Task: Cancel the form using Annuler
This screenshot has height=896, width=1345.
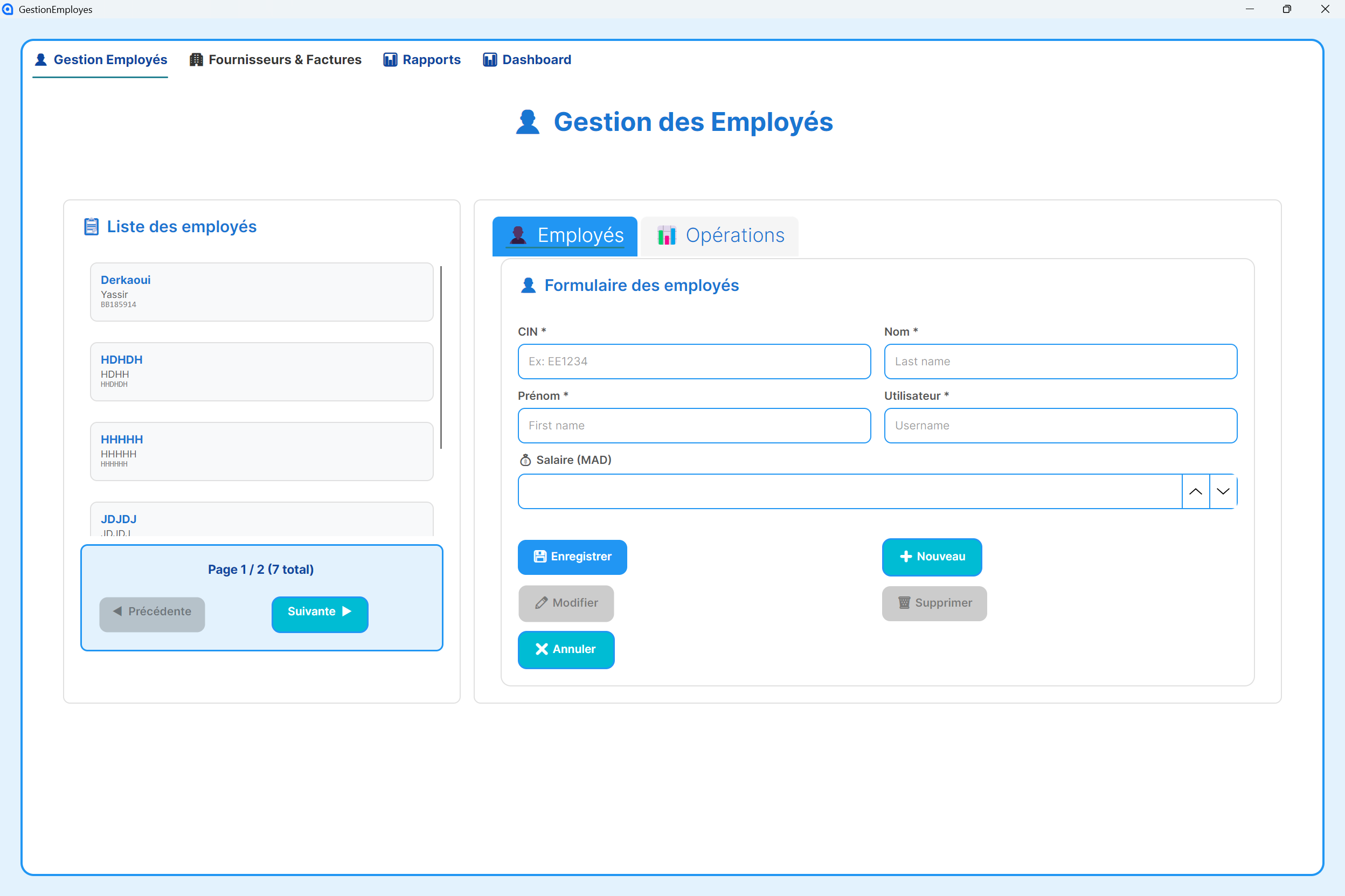Action: [566, 649]
